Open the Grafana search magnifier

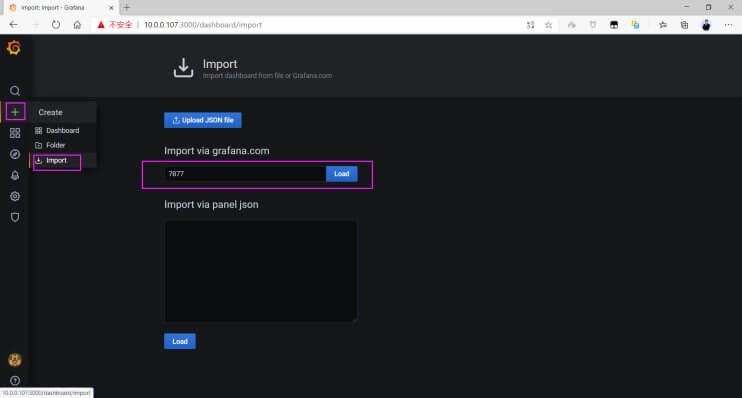(x=15, y=90)
